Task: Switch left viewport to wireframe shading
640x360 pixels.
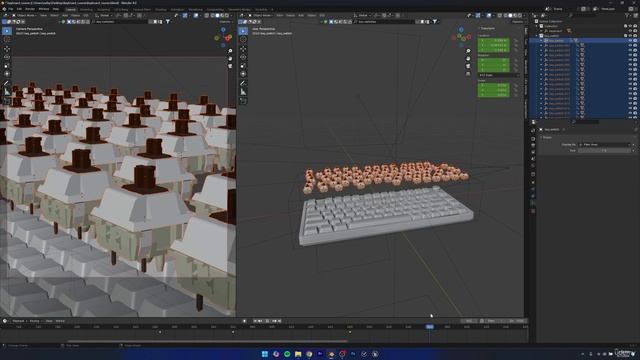Action: [x=212, y=16]
